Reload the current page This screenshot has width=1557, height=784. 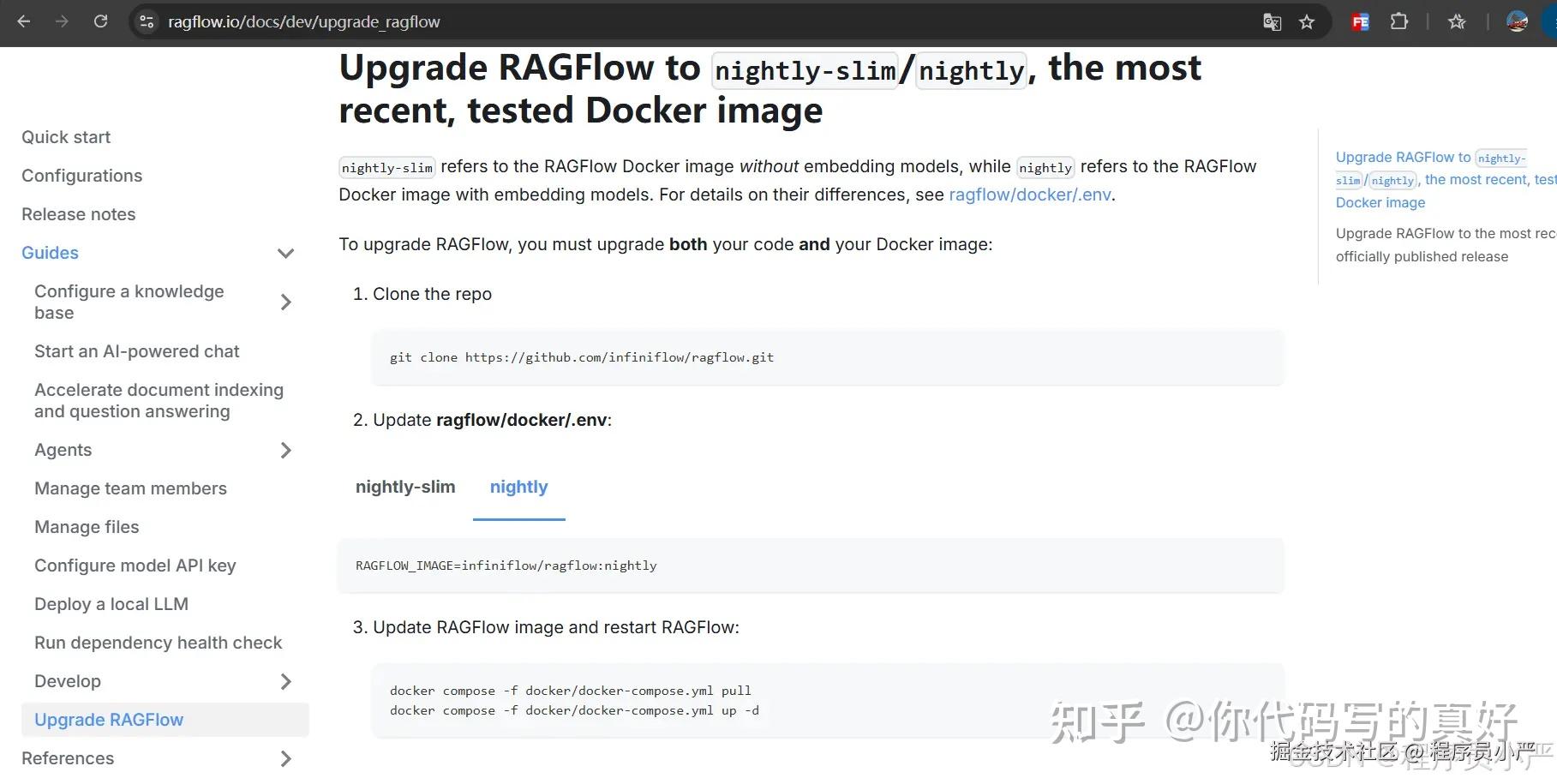tap(100, 21)
